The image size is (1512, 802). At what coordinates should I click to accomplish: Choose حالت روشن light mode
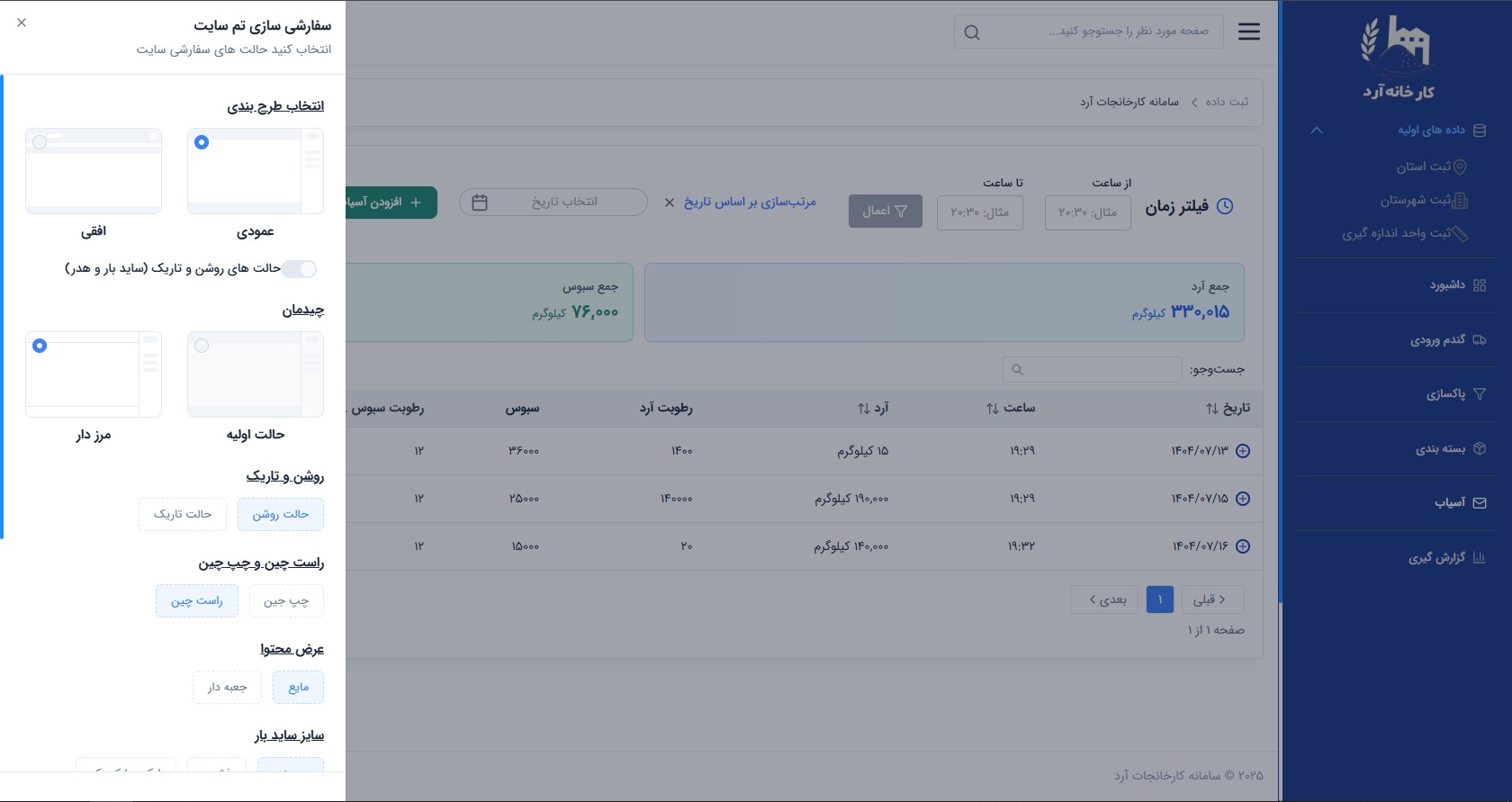point(281,514)
